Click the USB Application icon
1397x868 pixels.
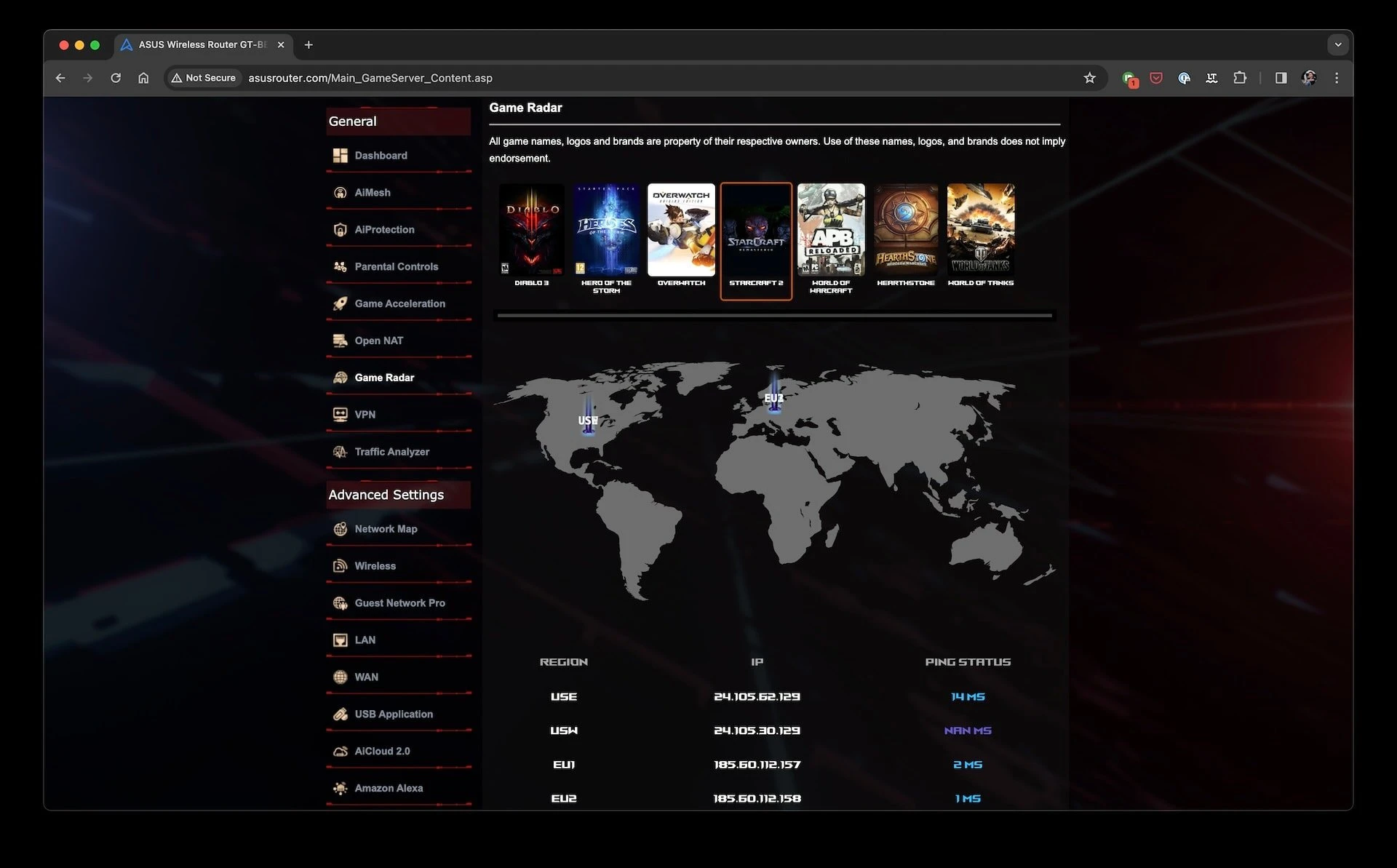[x=340, y=714]
